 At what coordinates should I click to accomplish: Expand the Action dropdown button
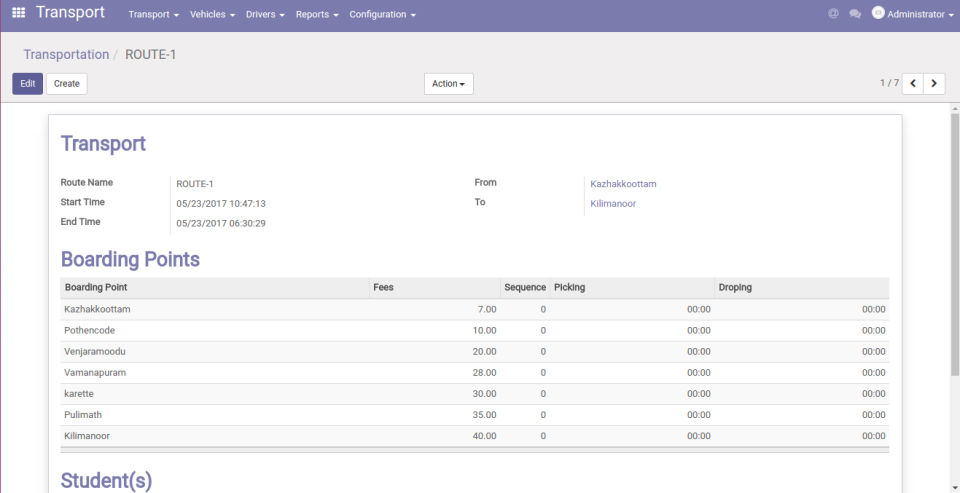pos(448,84)
